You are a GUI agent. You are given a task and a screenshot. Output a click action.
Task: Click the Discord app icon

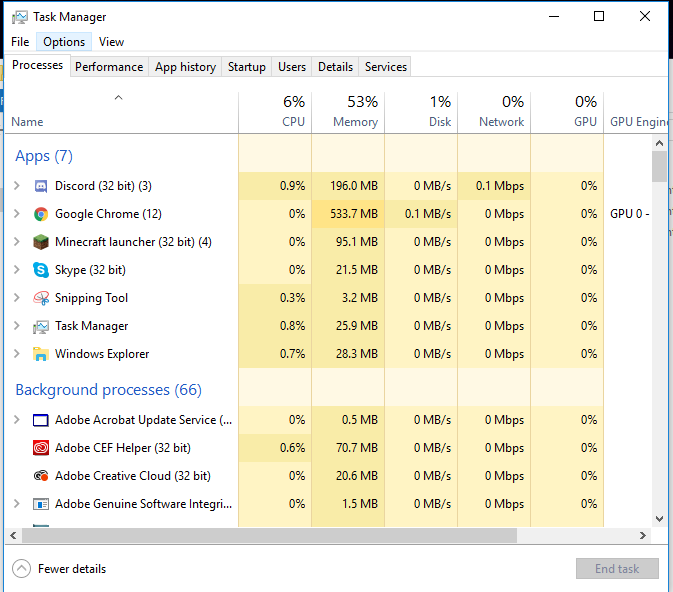41,186
